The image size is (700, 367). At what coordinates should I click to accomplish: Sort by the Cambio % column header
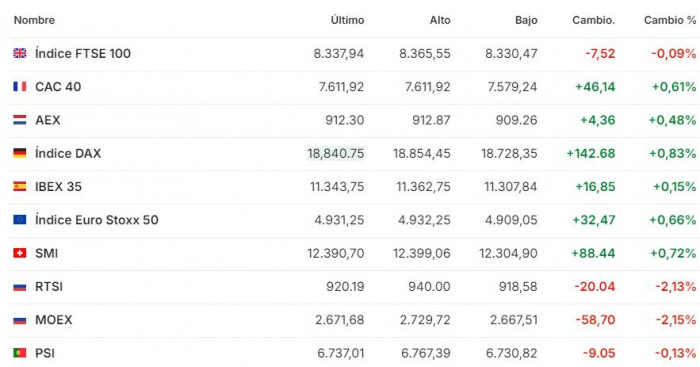click(670, 20)
